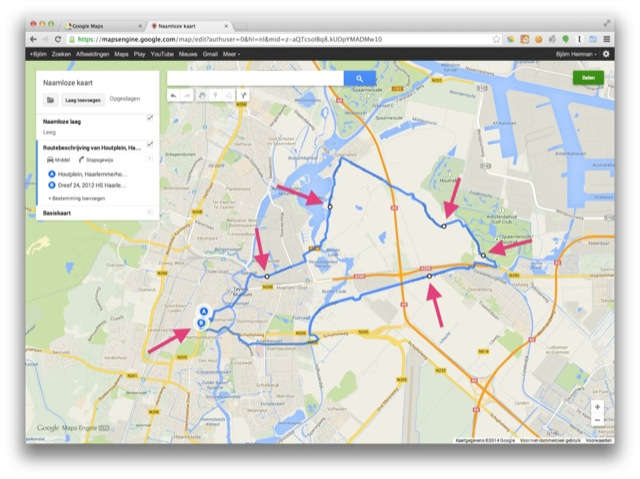Select the hand pan tool

[x=202, y=95]
